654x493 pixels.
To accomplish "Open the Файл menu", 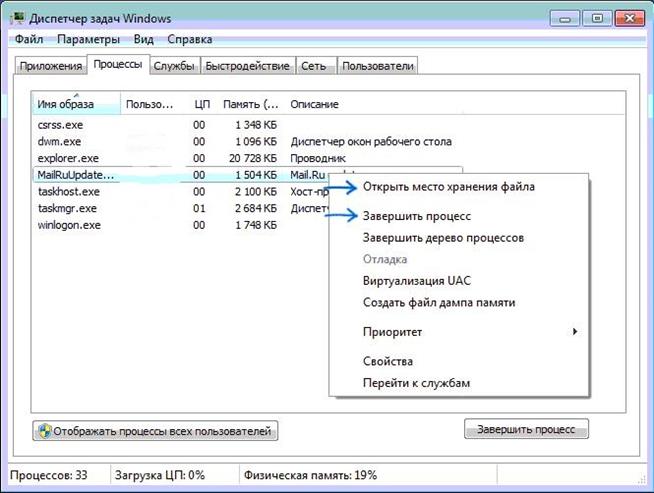I will click(x=30, y=39).
